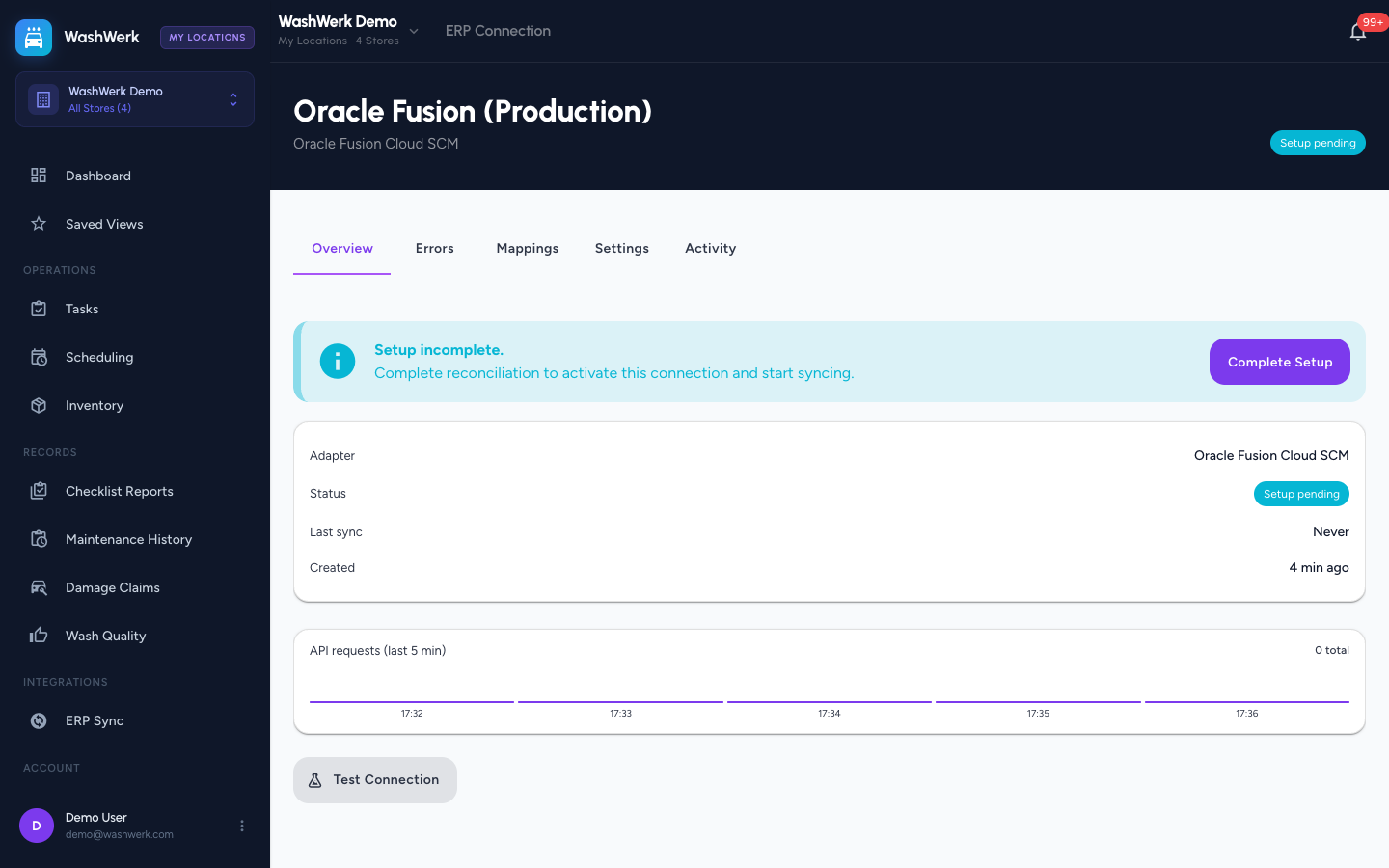
Task: Click the Complete Setup button
Action: click(x=1280, y=362)
